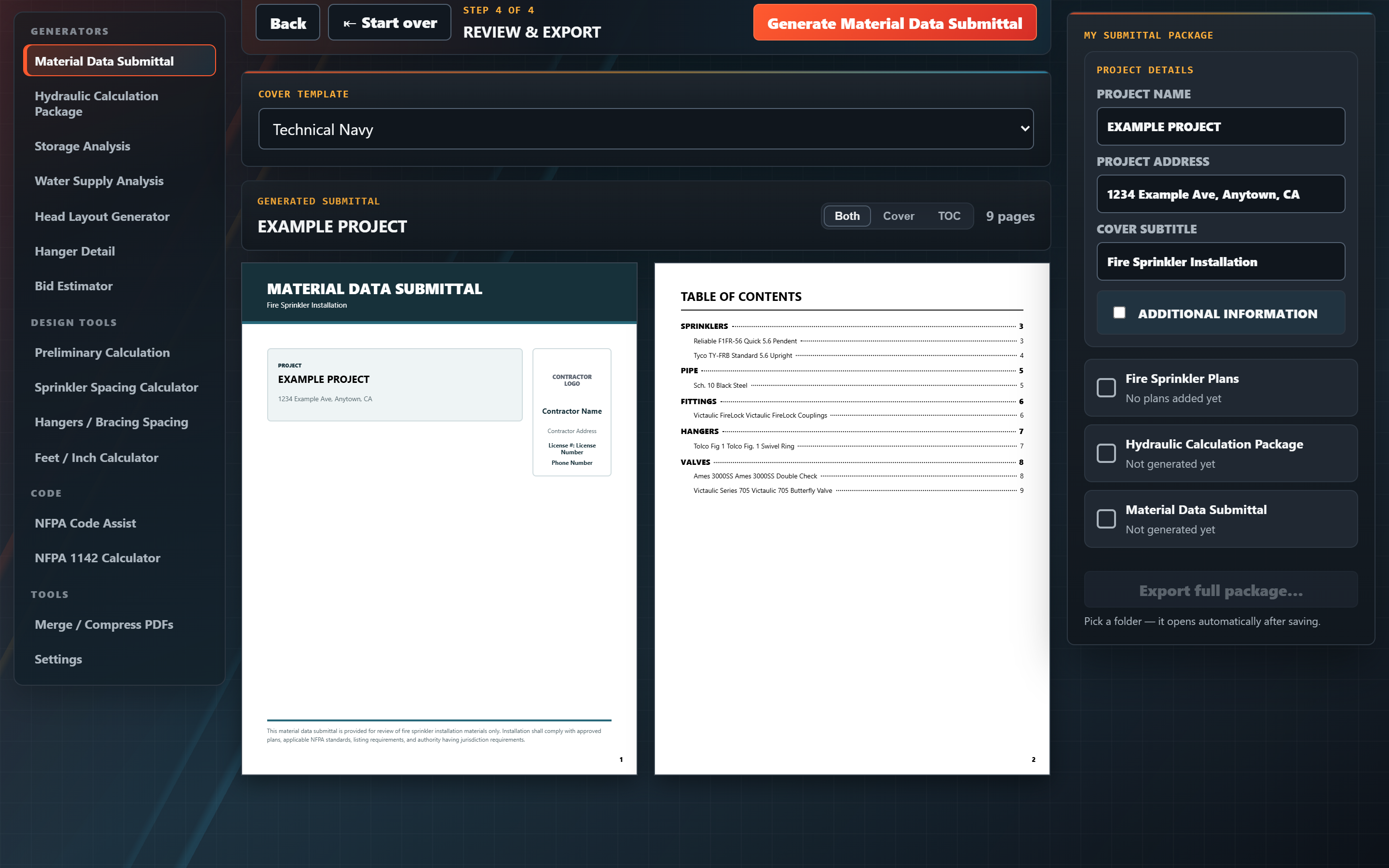This screenshot has height=868, width=1389.
Task: Click the Contractor Logo placeholder on cover
Action: [572, 380]
